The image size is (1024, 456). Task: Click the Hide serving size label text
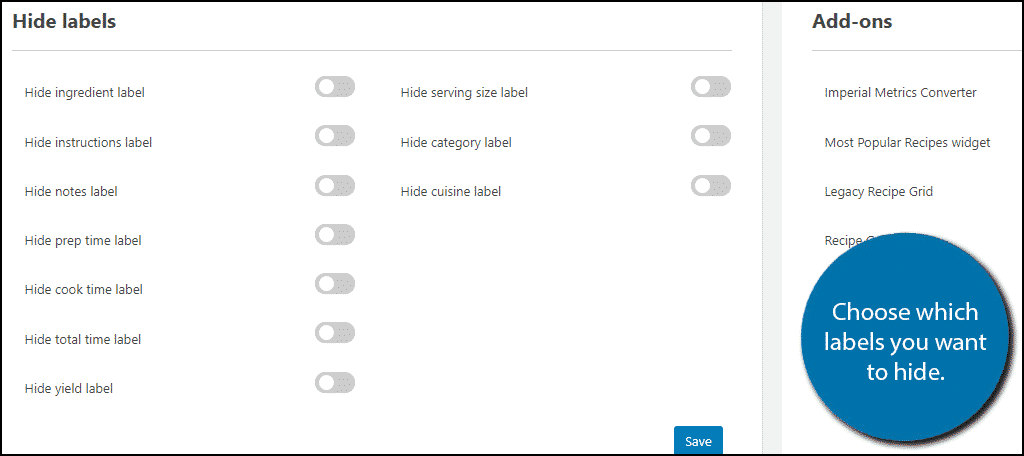(x=464, y=93)
